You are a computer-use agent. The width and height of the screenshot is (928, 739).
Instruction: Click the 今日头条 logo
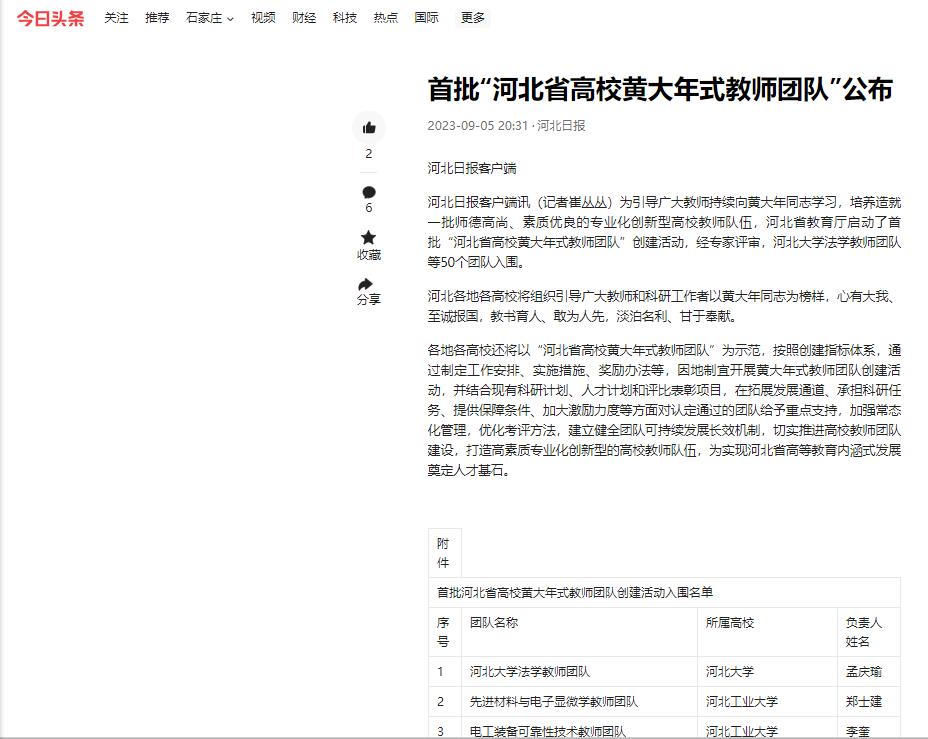coord(51,18)
